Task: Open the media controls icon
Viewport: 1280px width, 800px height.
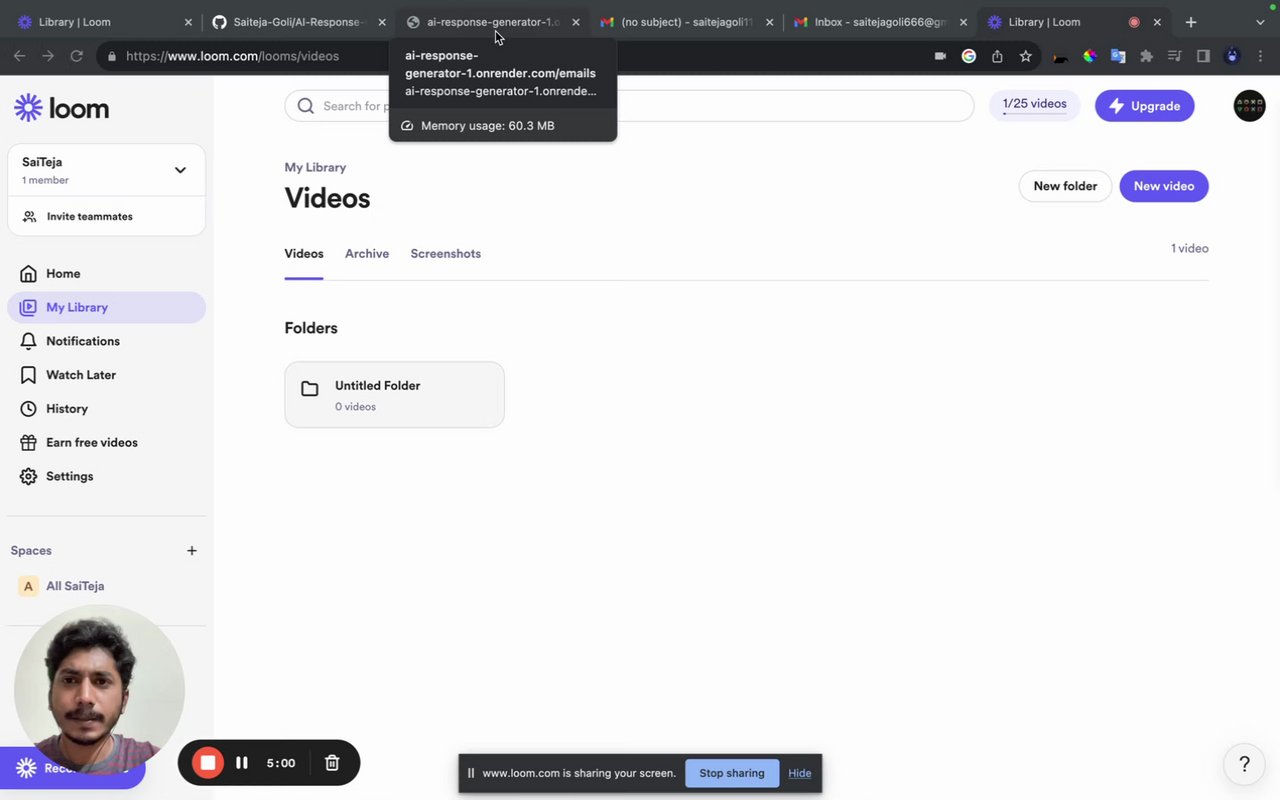Action: [1175, 56]
